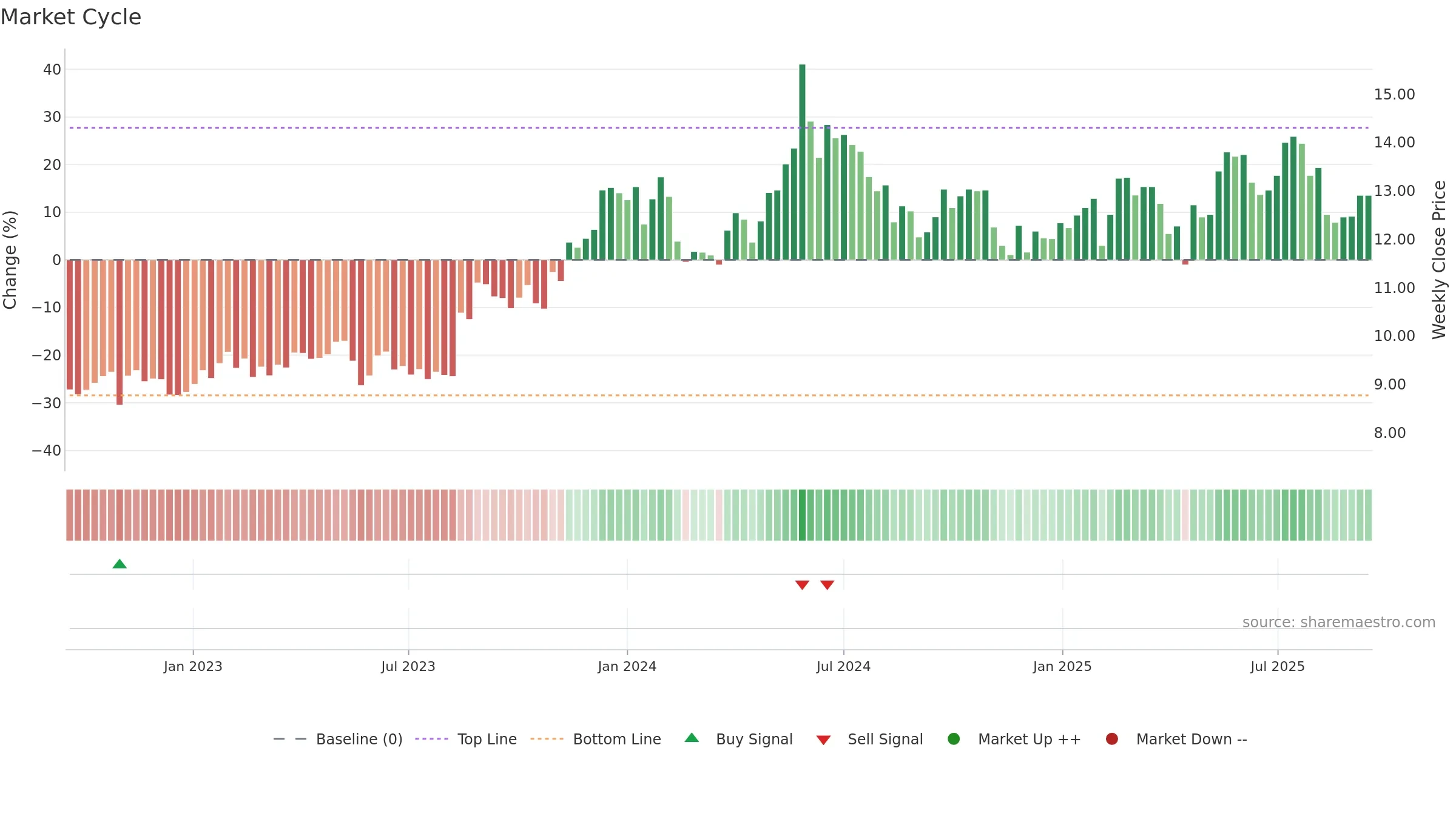This screenshot has width=1456, height=819.
Task: Click the 30 tick on left axis
Action: (52, 117)
